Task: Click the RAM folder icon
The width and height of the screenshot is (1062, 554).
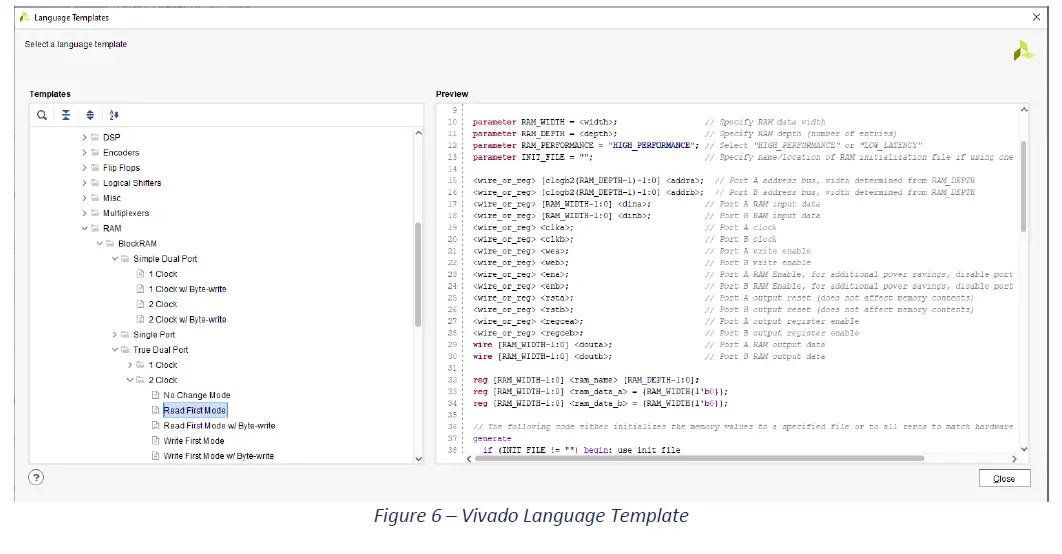Action: tap(95, 228)
